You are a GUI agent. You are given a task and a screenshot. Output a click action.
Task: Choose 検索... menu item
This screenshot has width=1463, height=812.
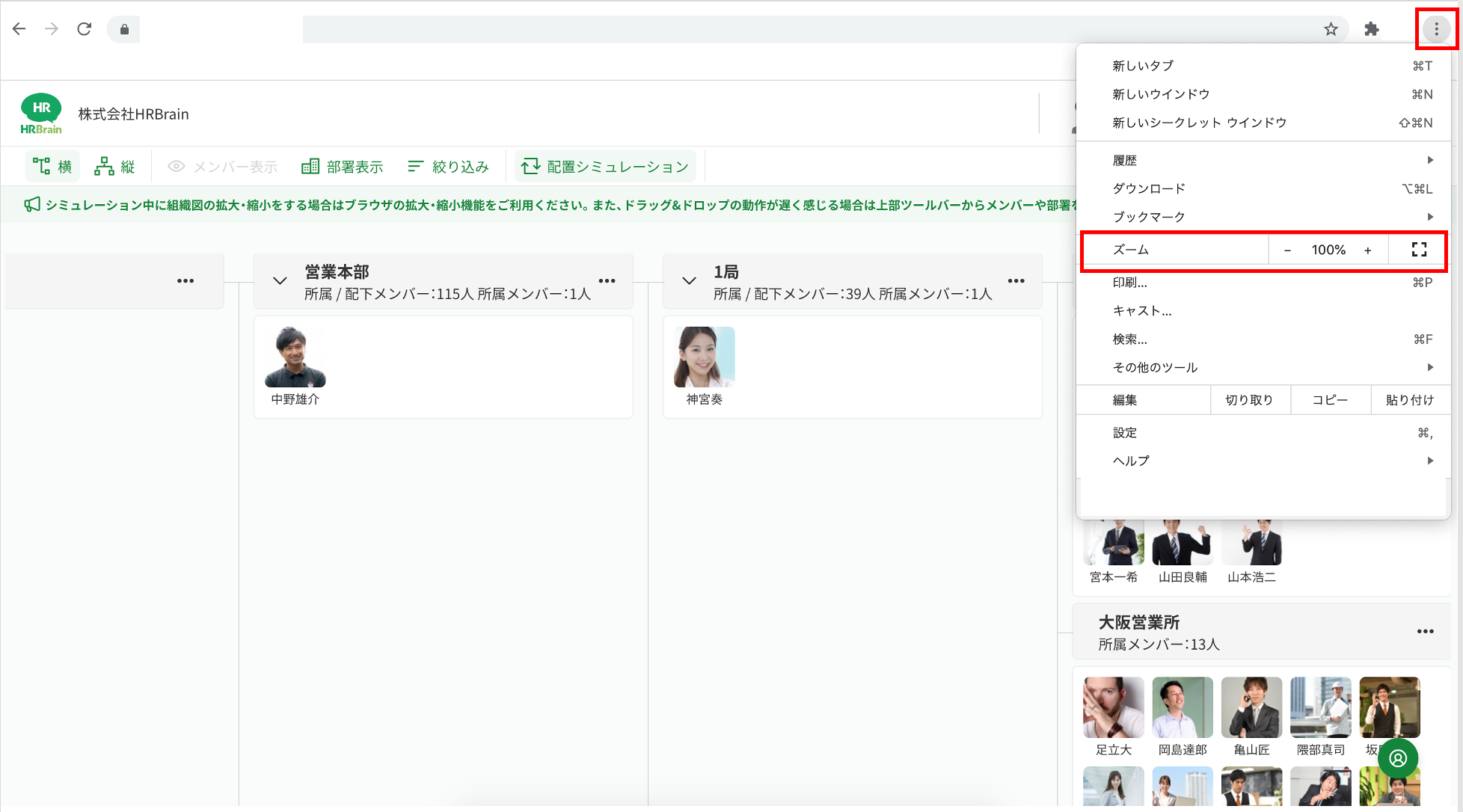coord(1263,339)
